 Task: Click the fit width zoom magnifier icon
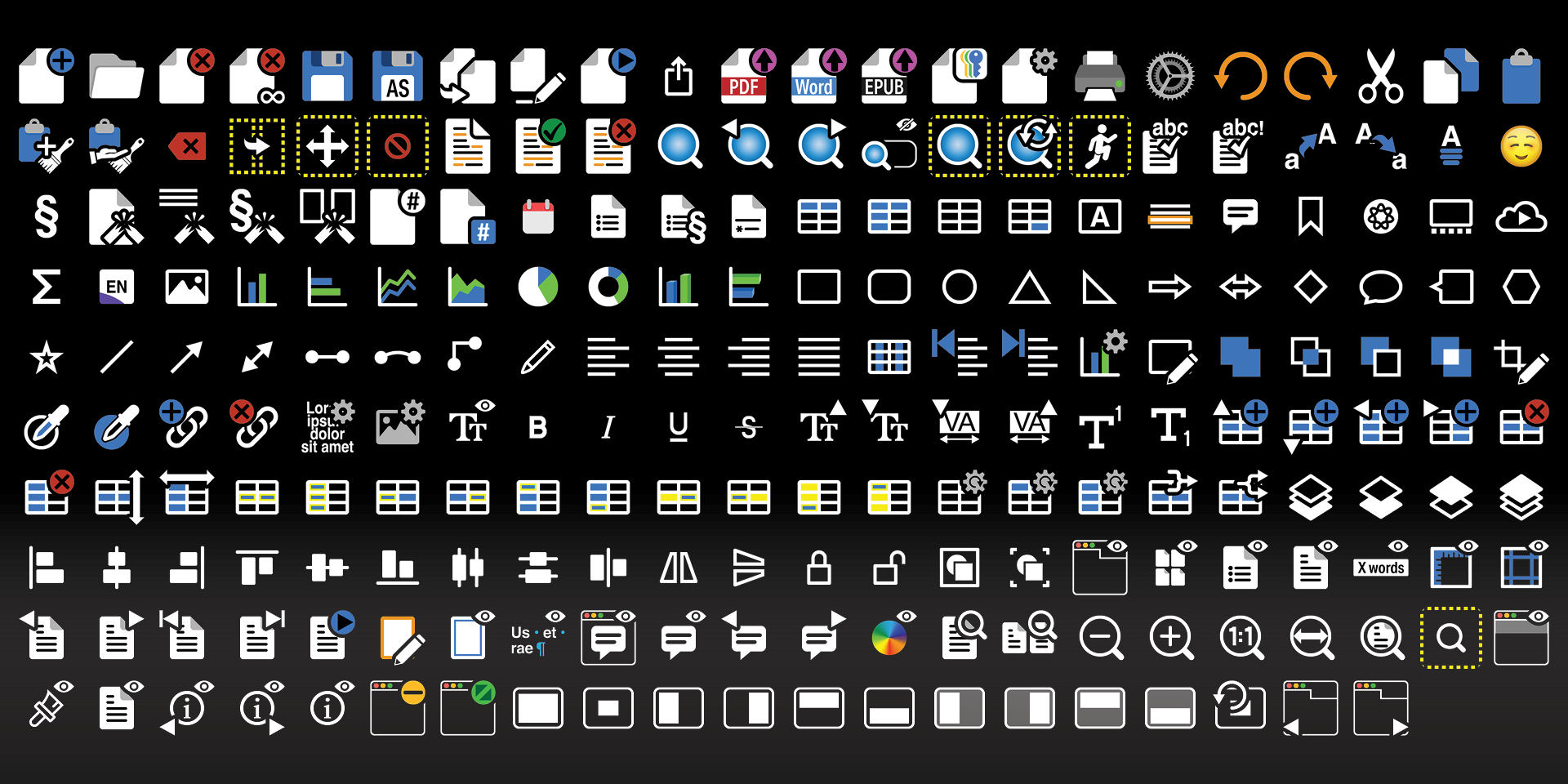coord(1312,638)
